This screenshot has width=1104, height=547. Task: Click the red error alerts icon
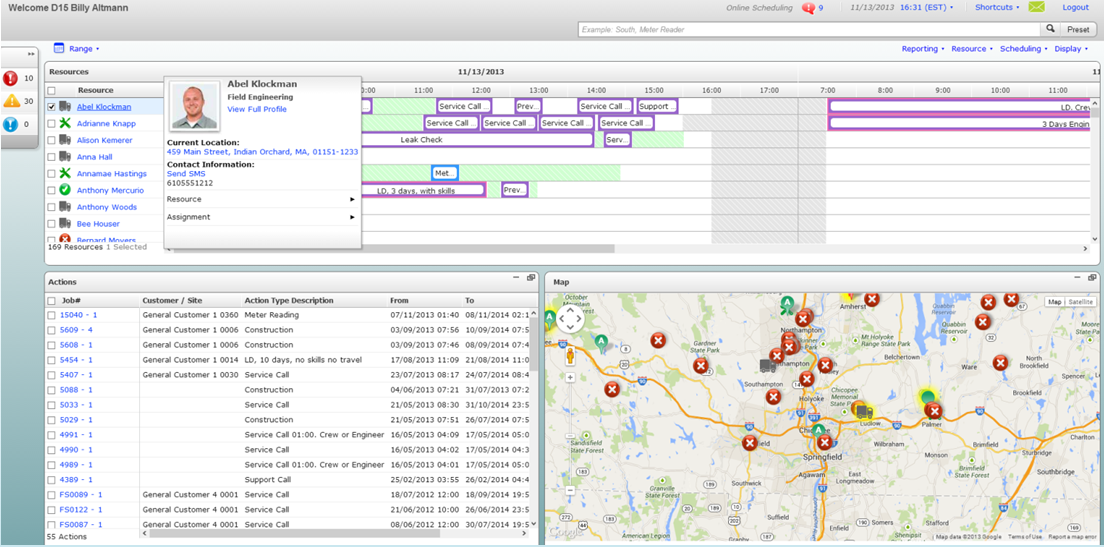pos(11,78)
